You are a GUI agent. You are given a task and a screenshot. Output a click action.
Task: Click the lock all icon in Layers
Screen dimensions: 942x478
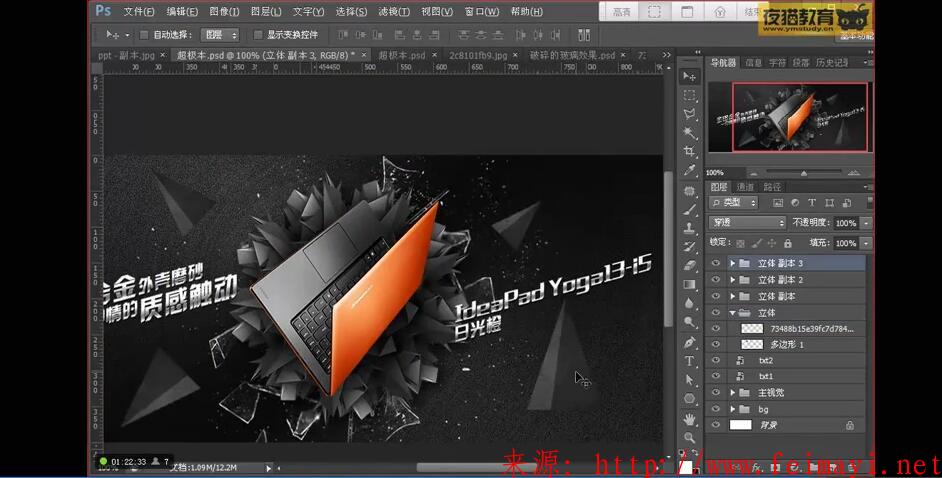click(788, 243)
